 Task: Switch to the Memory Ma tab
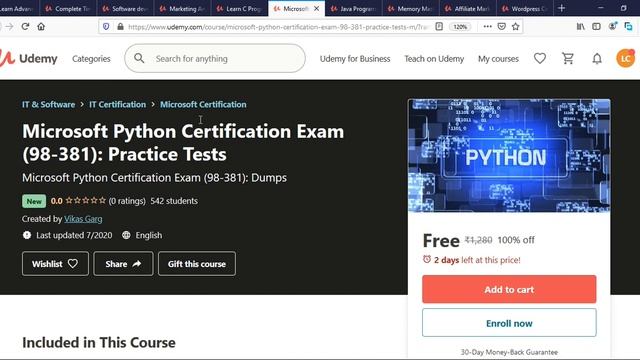(x=411, y=8)
